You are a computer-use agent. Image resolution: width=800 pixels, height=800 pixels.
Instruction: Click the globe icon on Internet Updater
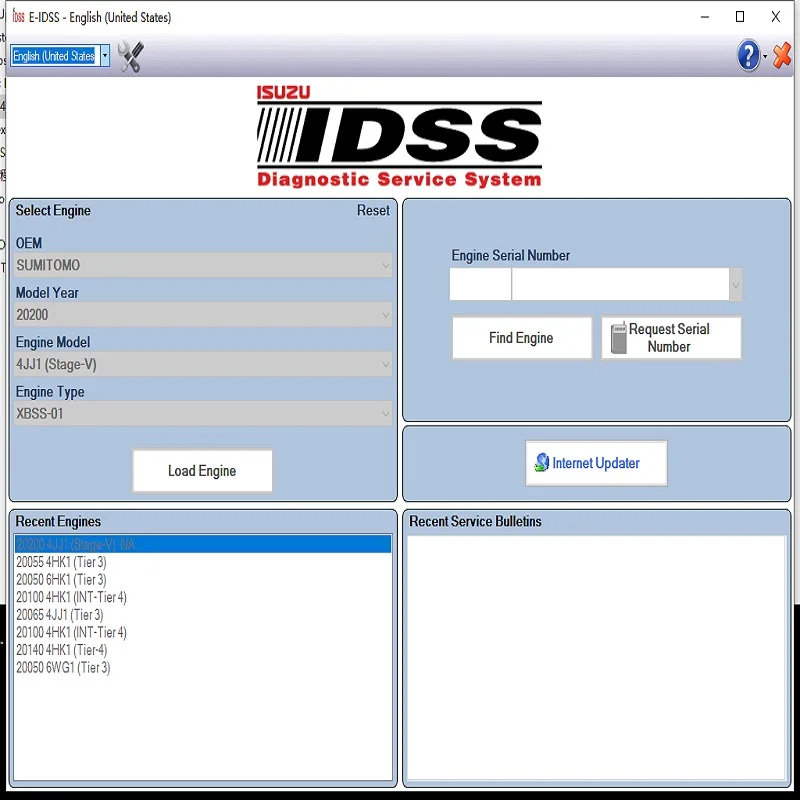pos(541,463)
